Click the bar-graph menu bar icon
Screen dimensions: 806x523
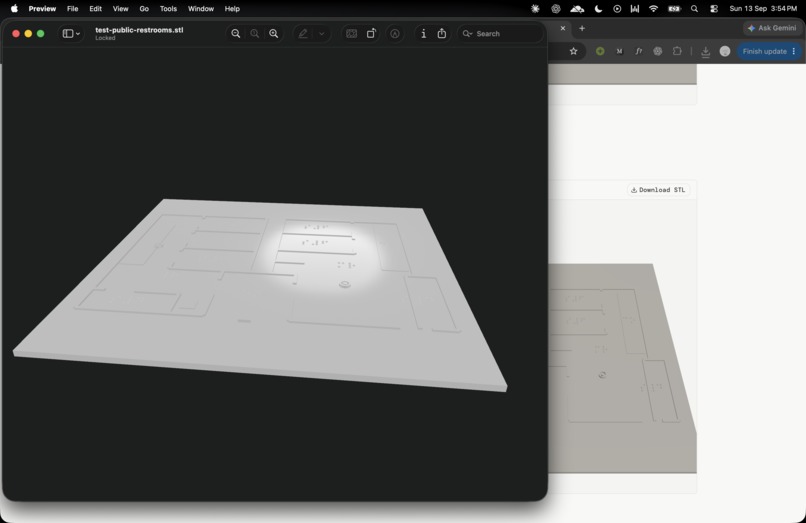coord(635,9)
